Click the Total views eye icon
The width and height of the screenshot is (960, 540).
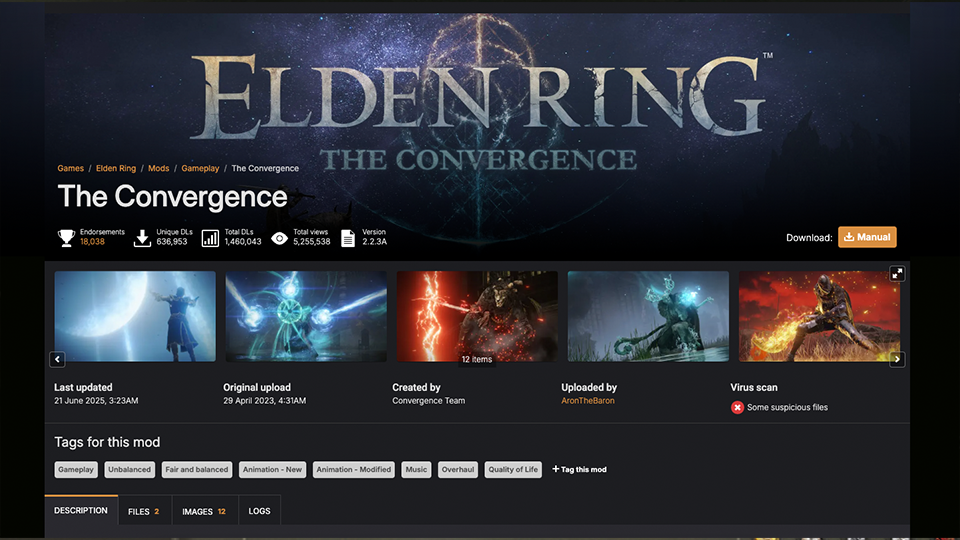279,238
